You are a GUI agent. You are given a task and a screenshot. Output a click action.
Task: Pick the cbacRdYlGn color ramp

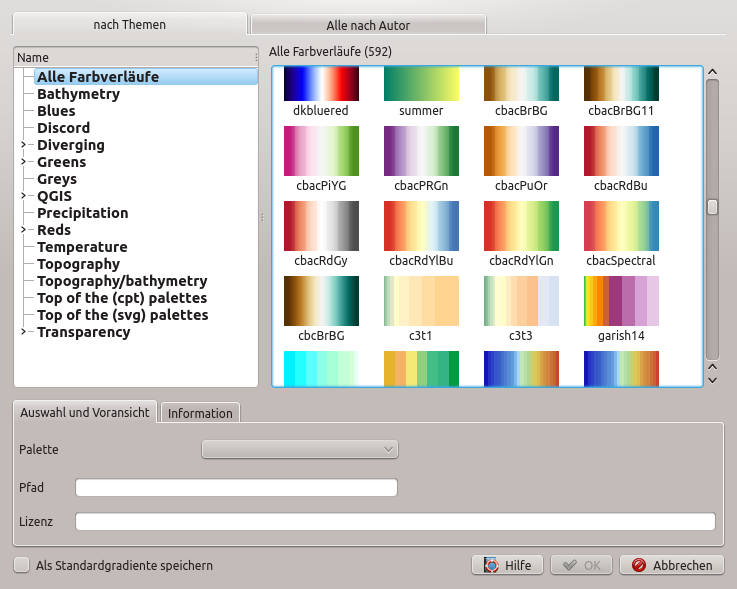(x=521, y=226)
